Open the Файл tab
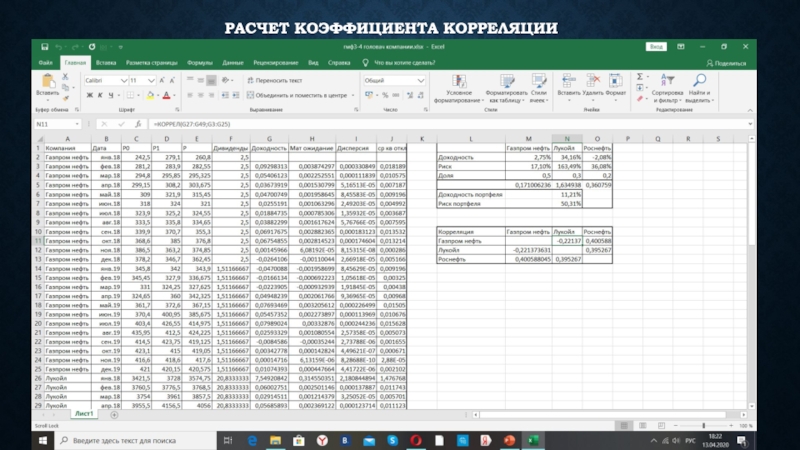This screenshot has height=450, width=800. (45, 63)
